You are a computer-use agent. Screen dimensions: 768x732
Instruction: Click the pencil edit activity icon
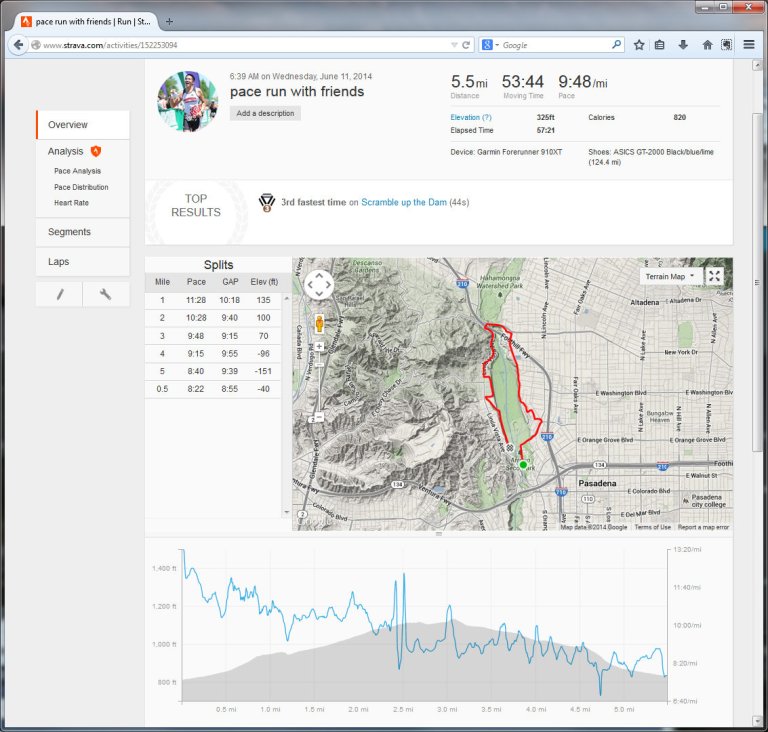(x=59, y=294)
